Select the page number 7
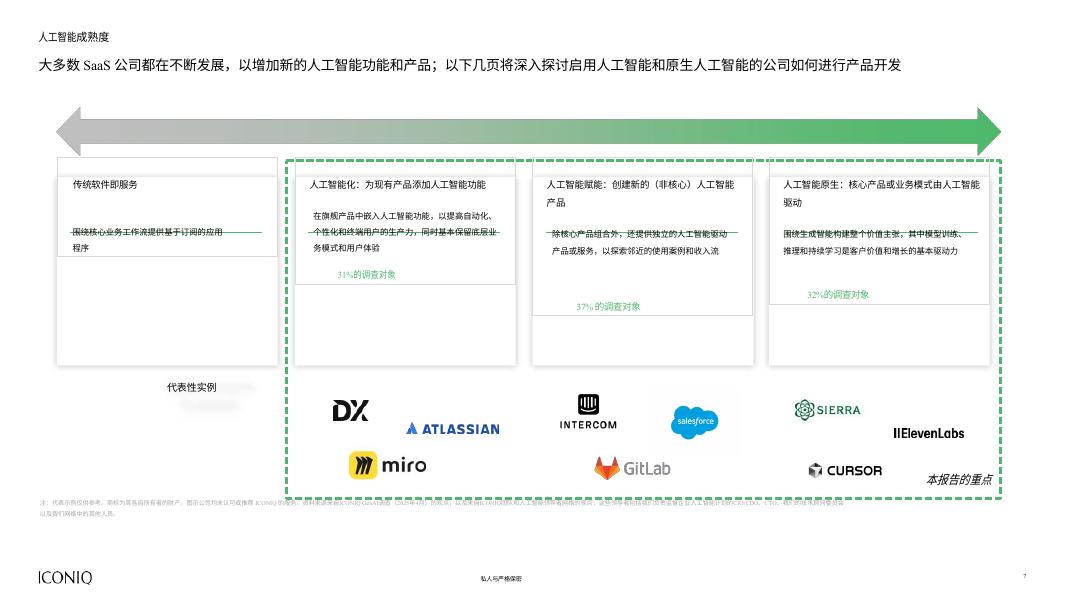The height and width of the screenshot is (600, 1067). click(x=1025, y=575)
